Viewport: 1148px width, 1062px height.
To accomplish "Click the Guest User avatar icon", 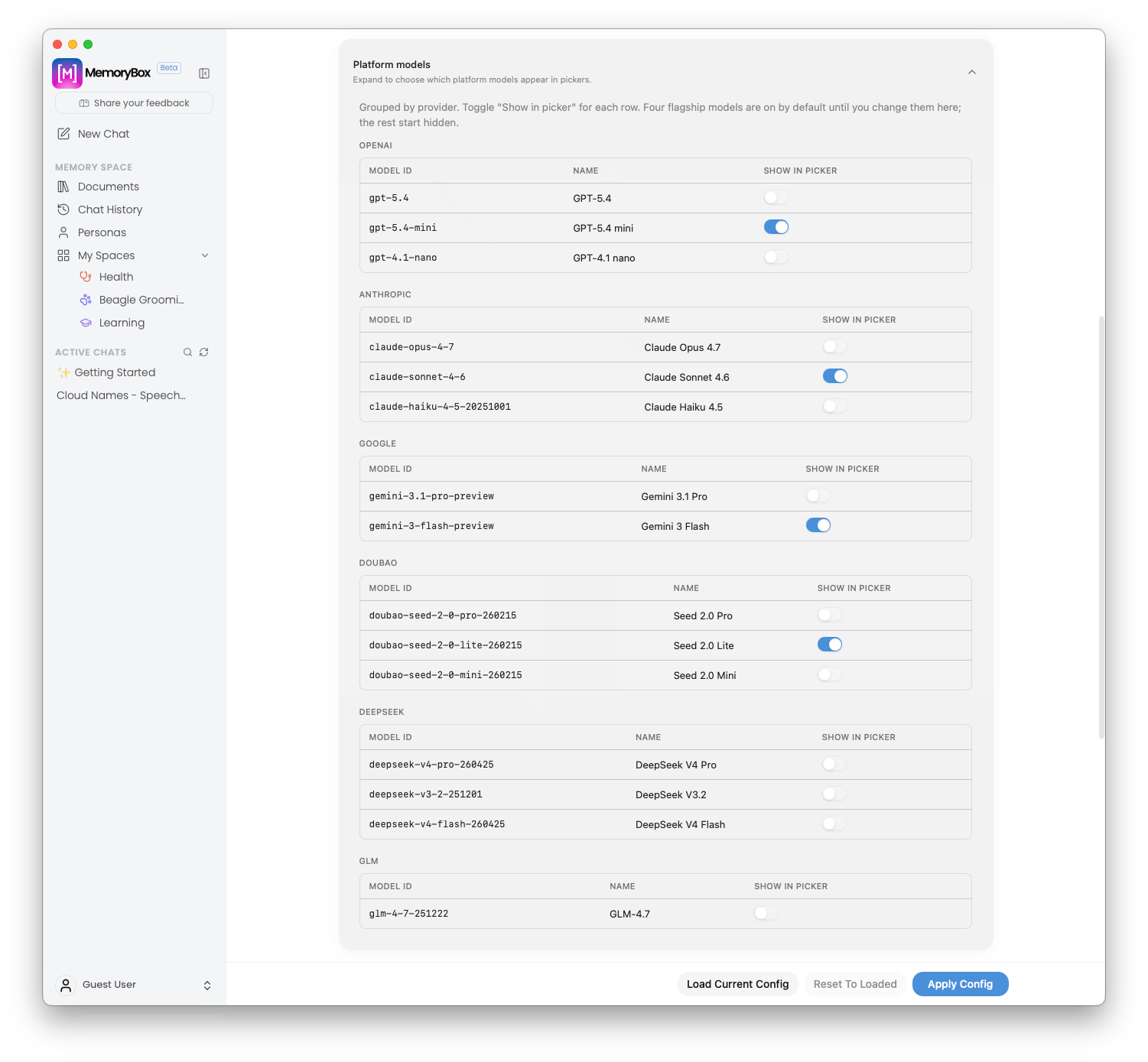I will click(66, 986).
